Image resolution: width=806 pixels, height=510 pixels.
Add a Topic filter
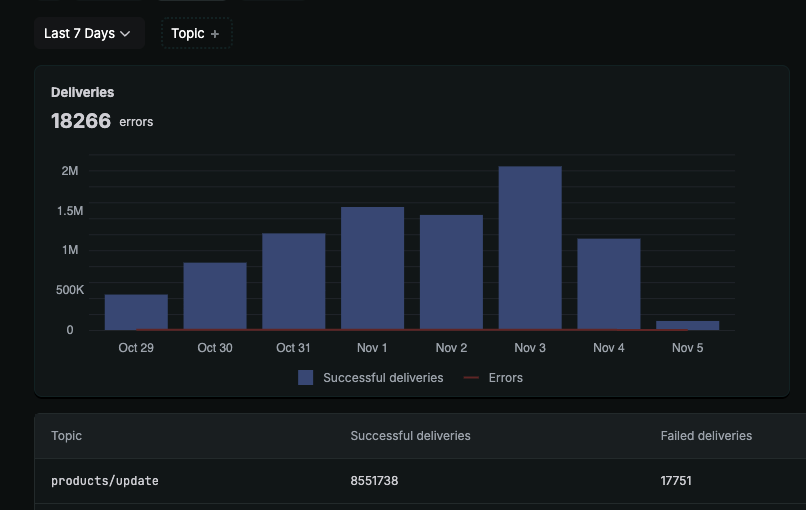pos(197,33)
